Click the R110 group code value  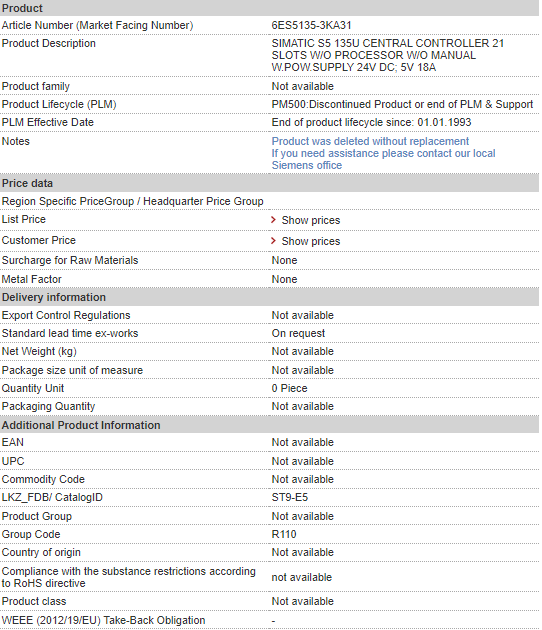click(284, 534)
